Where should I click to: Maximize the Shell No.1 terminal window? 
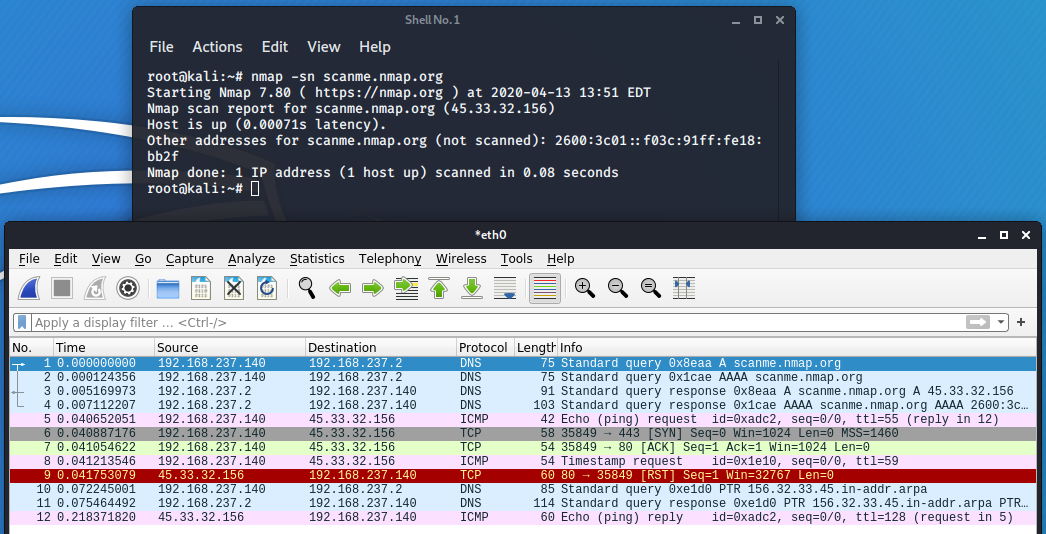click(x=758, y=20)
